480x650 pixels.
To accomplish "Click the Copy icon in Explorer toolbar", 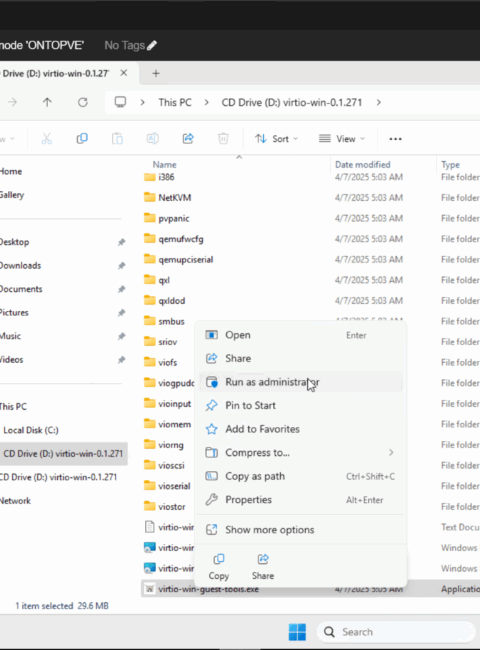I will (82, 138).
